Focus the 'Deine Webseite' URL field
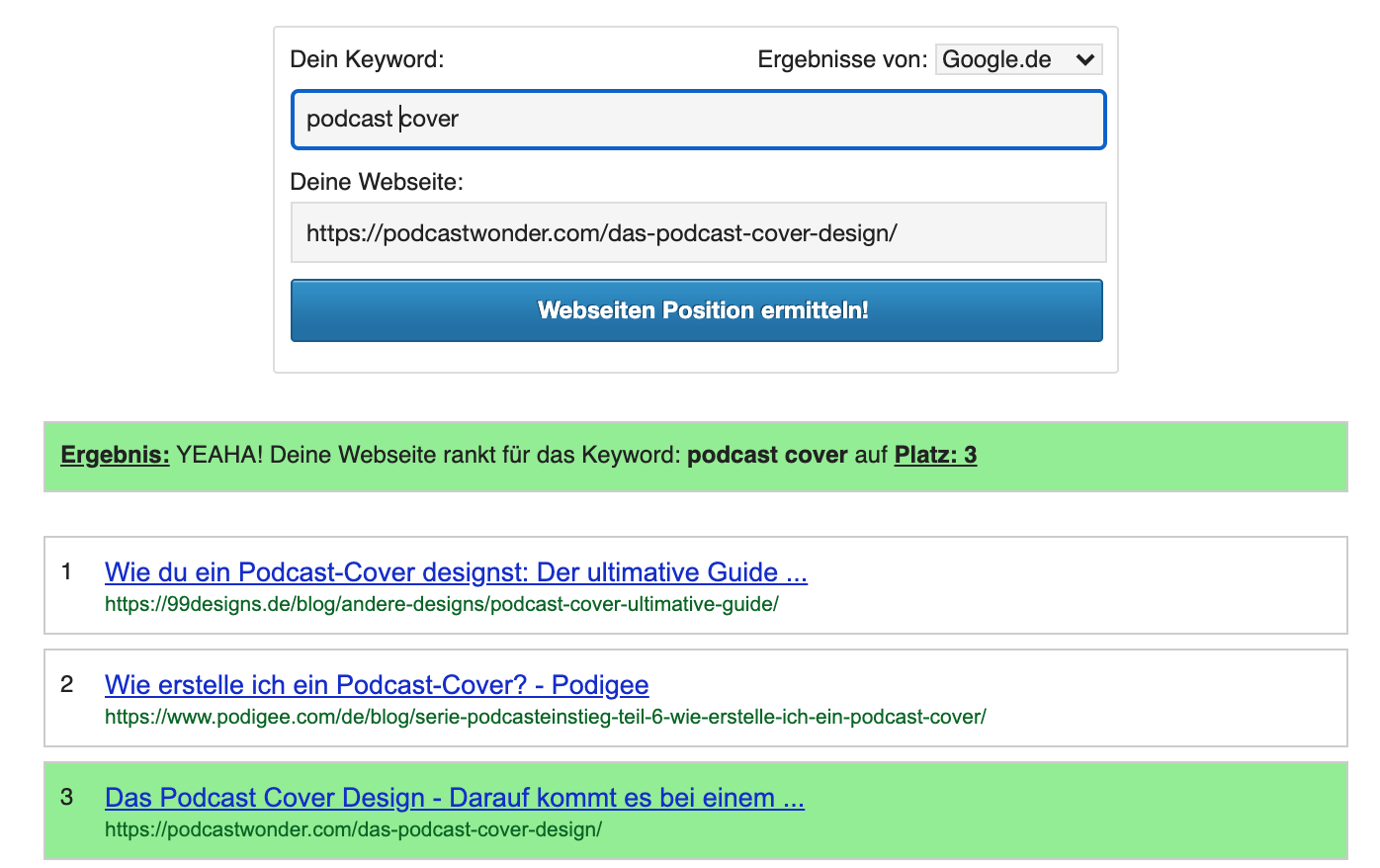The image size is (1380, 868). (698, 232)
